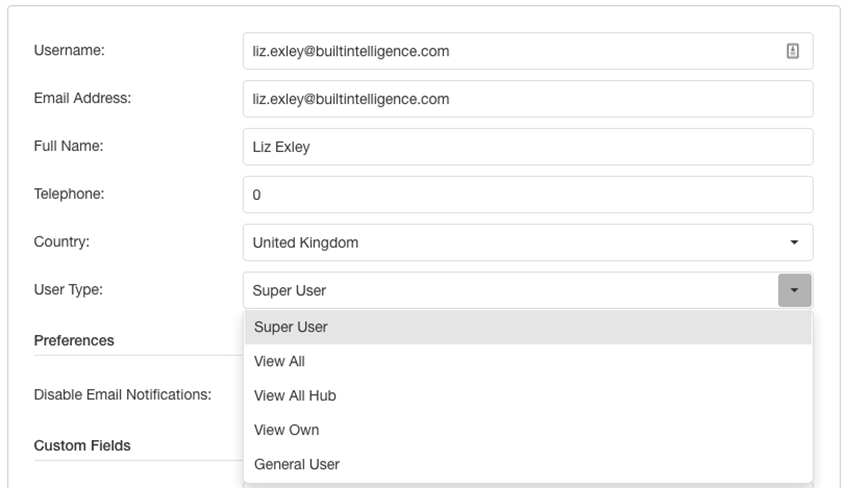Click the 'Custom Fields' section heading
This screenshot has height=488, width=846.
point(82,446)
